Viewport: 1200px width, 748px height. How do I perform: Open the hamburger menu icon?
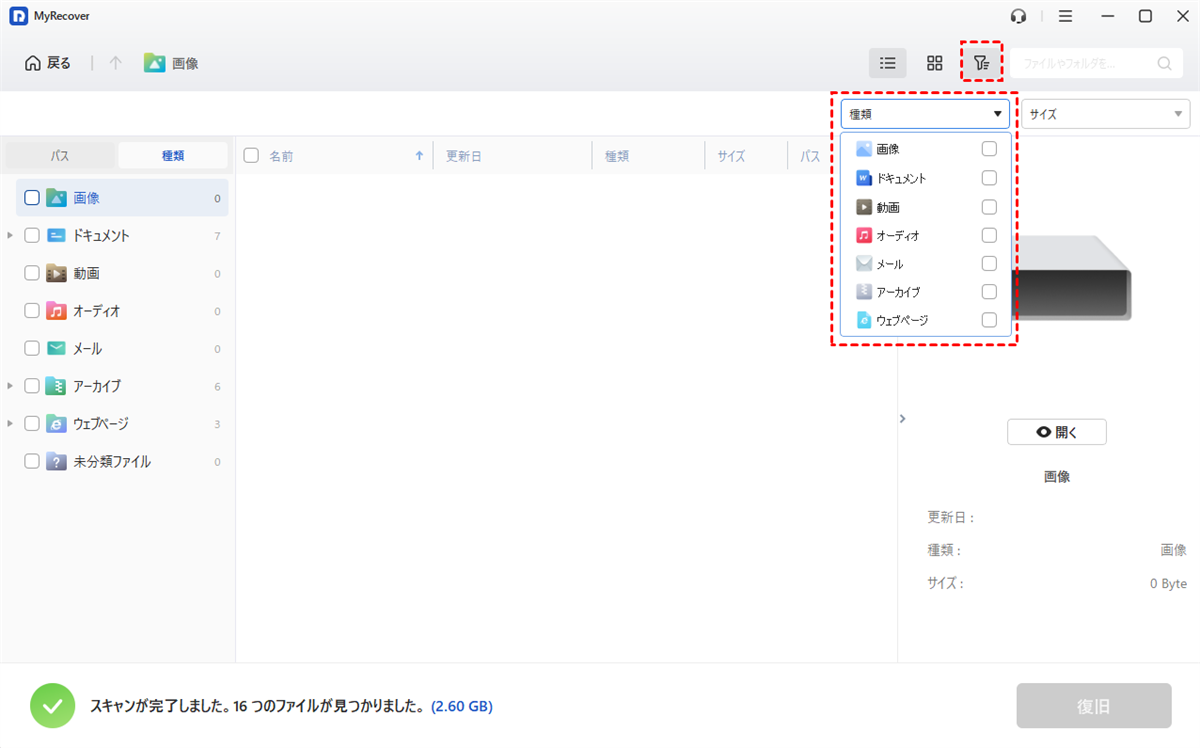pyautogui.click(x=1066, y=16)
